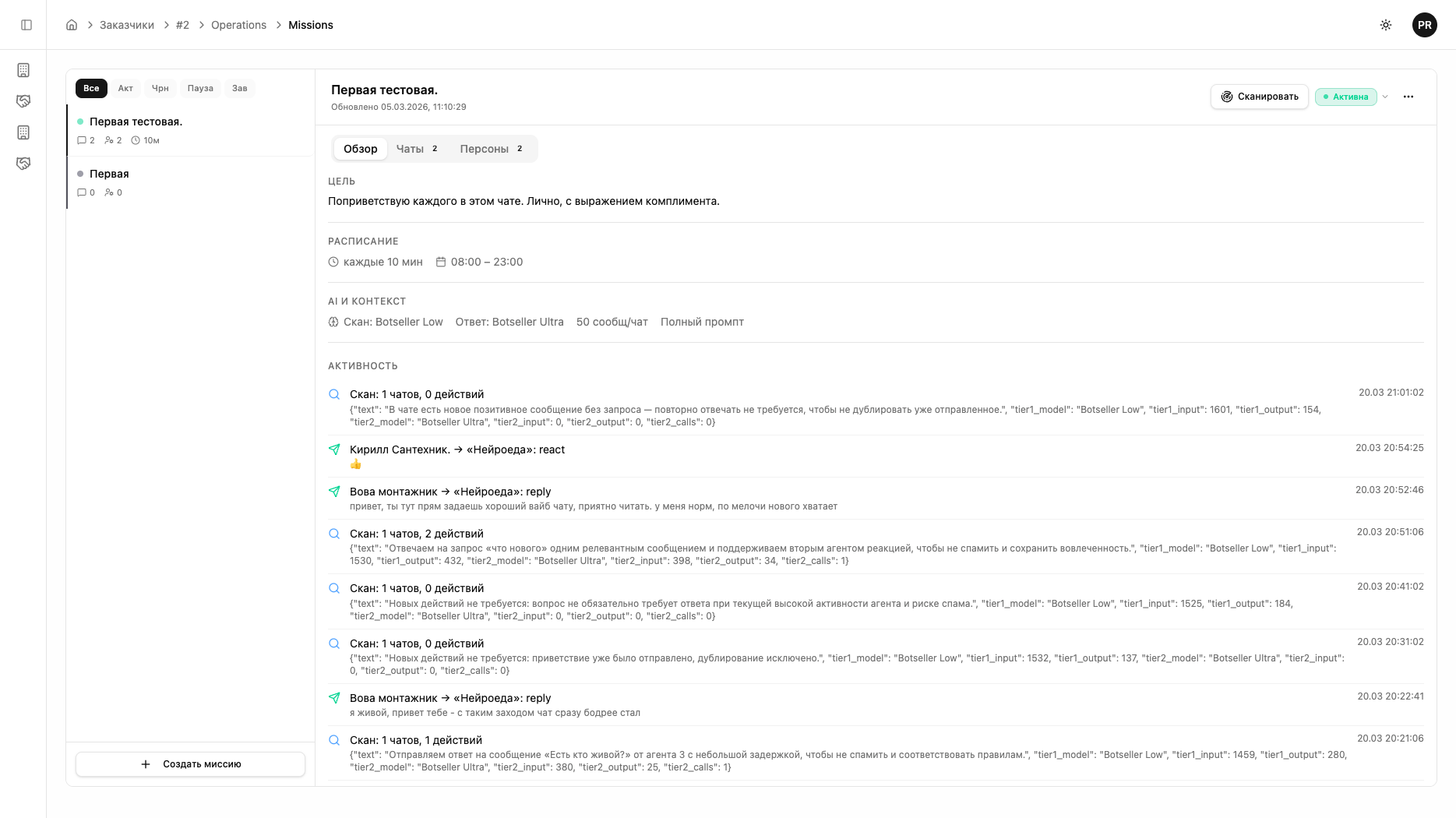This screenshot has height=818, width=1456.
Task: Open the bottom handshake icon in sidebar
Action: coord(23,164)
